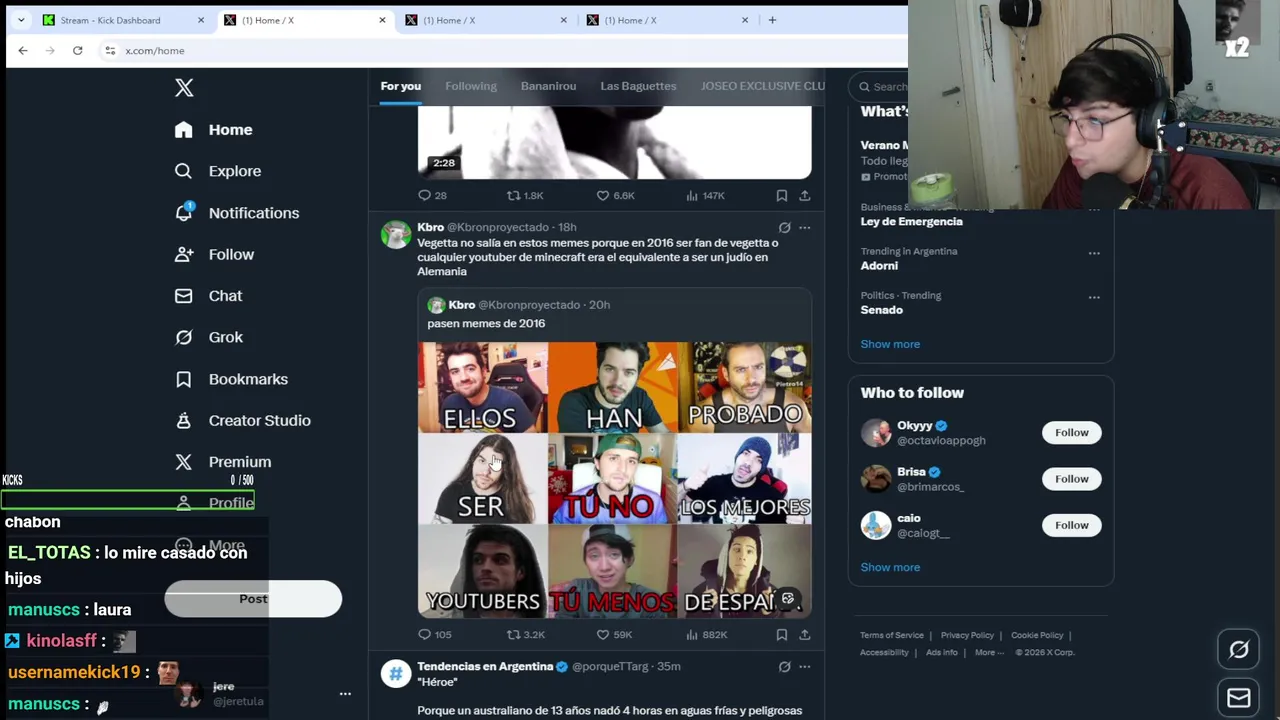Click the X logo in the sidebar
The height and width of the screenshot is (720, 1280).
(x=184, y=88)
